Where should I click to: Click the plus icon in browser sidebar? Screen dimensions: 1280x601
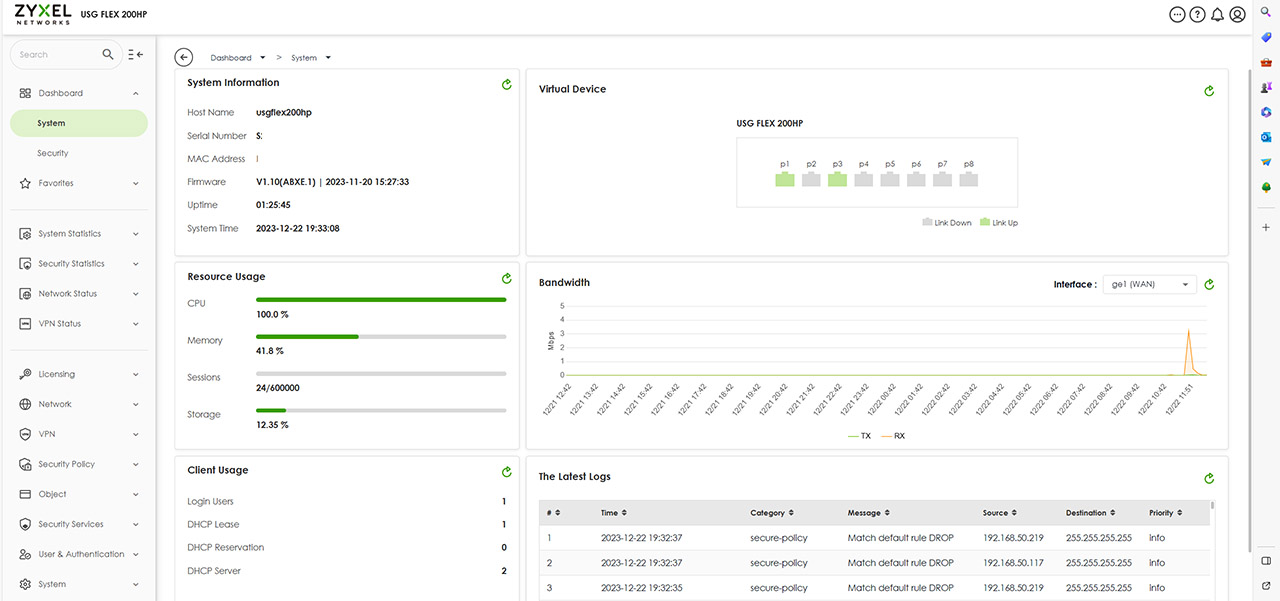point(1265,227)
